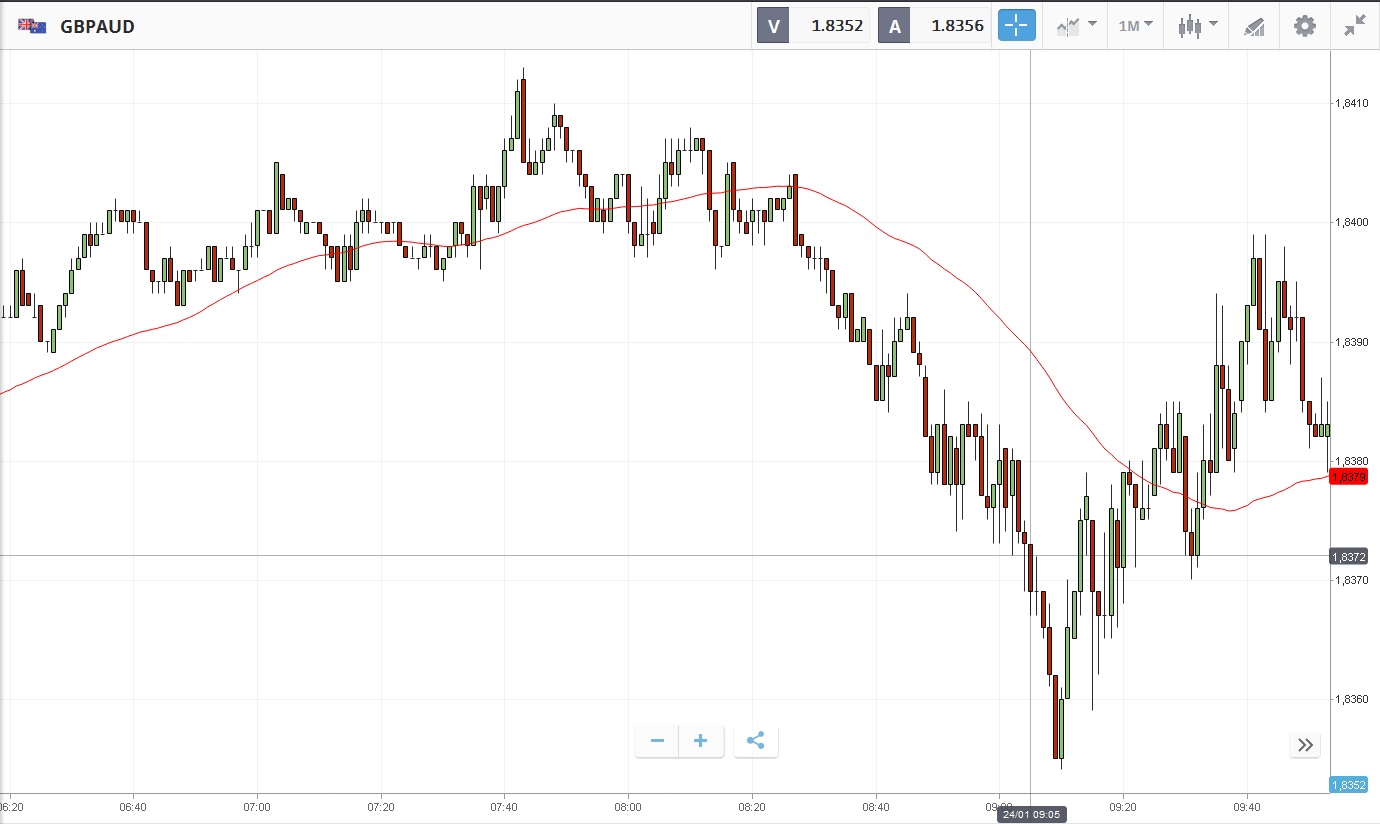The image size is (1380, 824).
Task: Open the drawing tools icon
Action: pyautogui.click(x=1254, y=26)
